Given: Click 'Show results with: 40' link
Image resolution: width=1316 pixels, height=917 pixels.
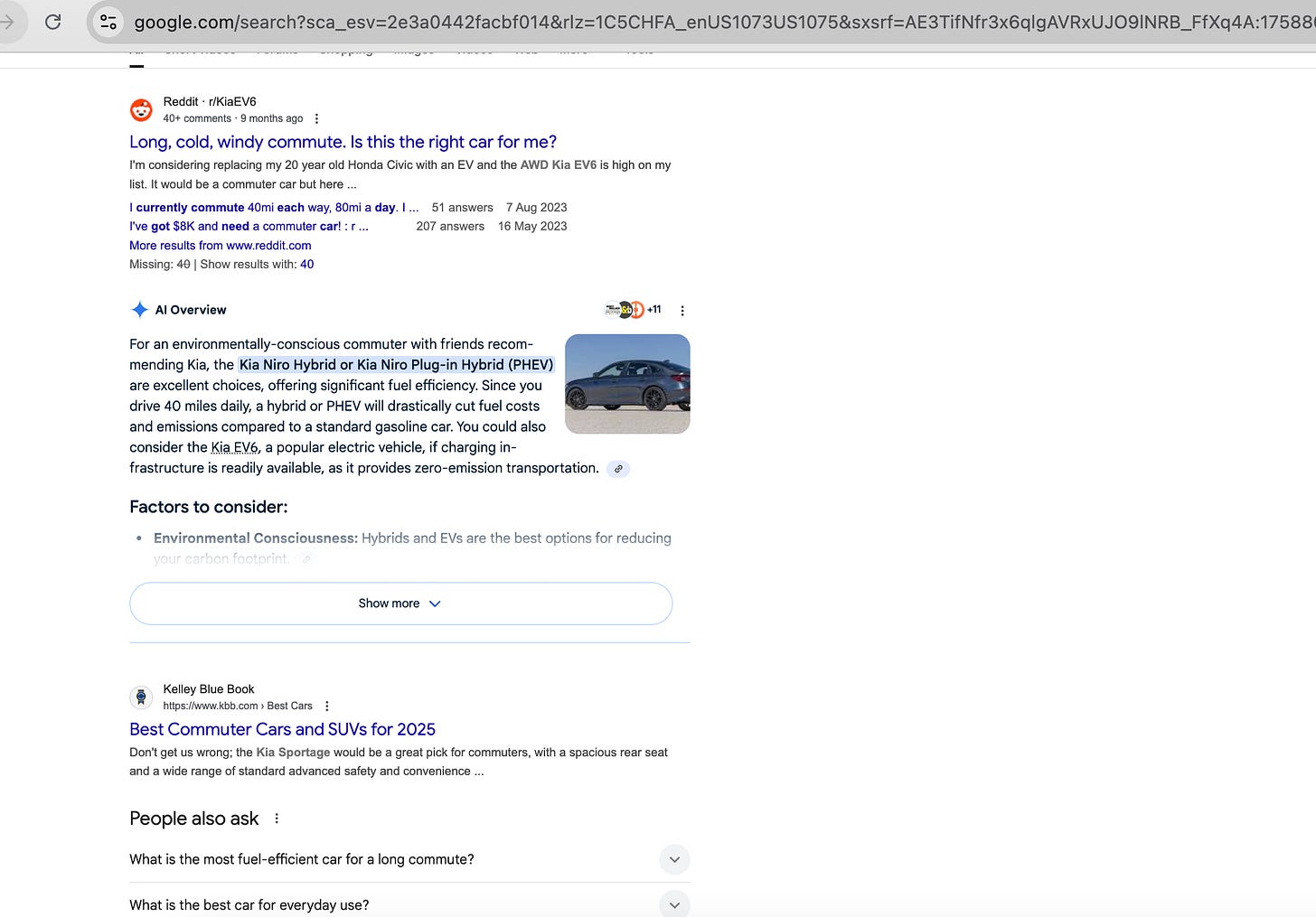Looking at the screenshot, I should click(307, 265).
